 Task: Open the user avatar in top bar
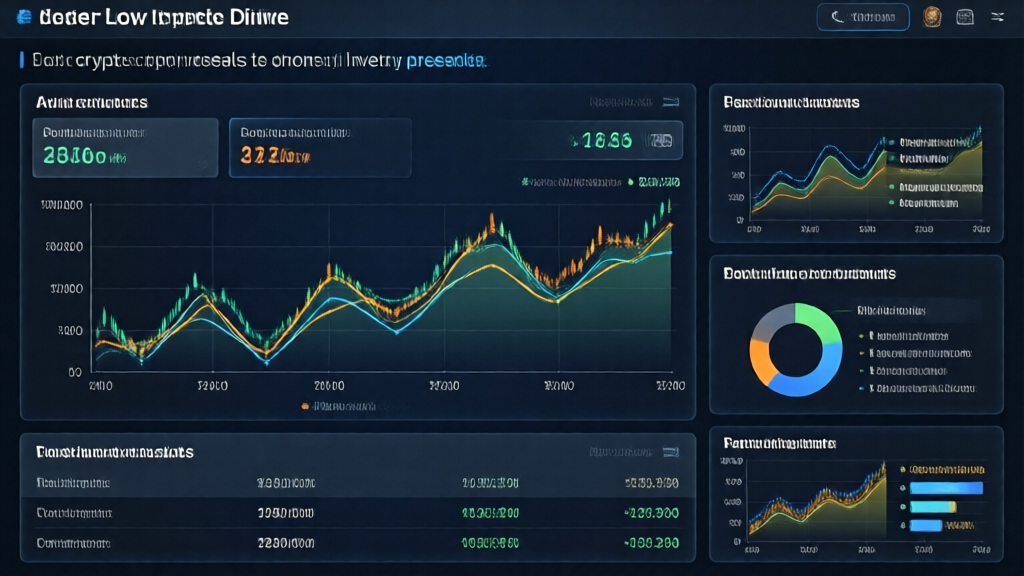(931, 16)
